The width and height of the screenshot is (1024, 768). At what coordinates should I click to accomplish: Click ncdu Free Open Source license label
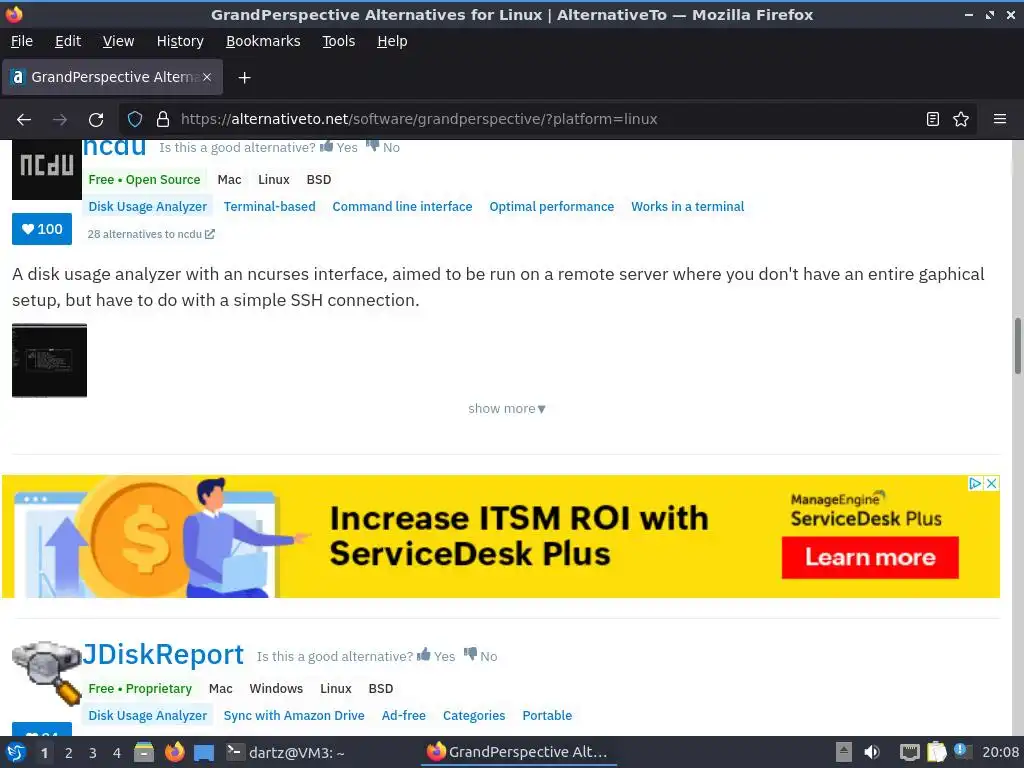pyautogui.click(x=144, y=180)
